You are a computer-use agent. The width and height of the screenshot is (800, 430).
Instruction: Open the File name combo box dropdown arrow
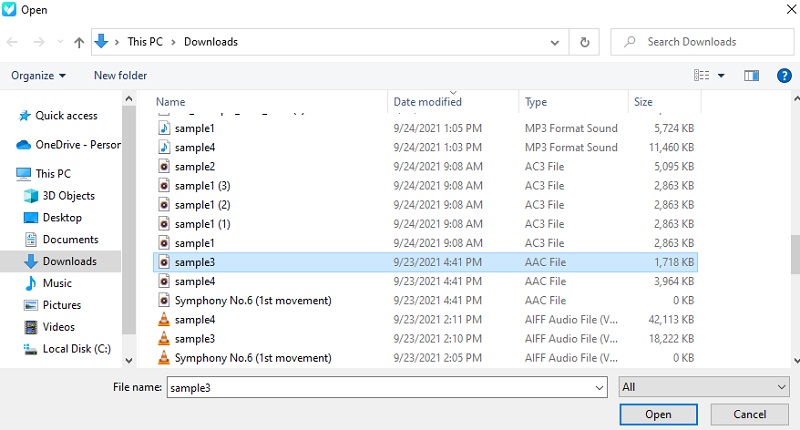599,387
